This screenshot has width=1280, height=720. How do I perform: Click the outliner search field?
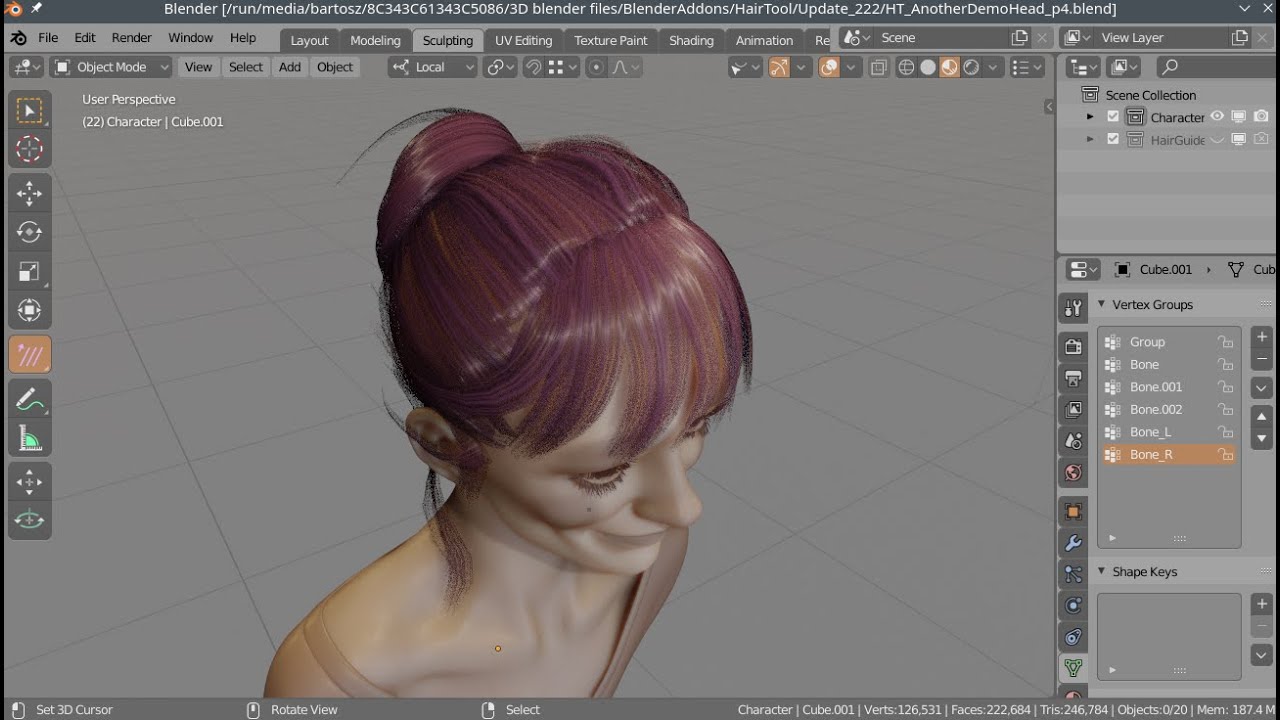pos(1215,67)
